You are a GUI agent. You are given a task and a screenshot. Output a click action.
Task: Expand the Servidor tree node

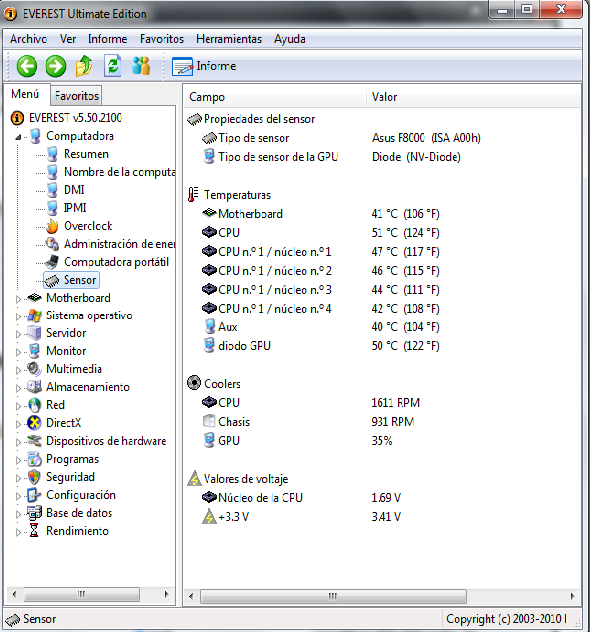[18, 334]
